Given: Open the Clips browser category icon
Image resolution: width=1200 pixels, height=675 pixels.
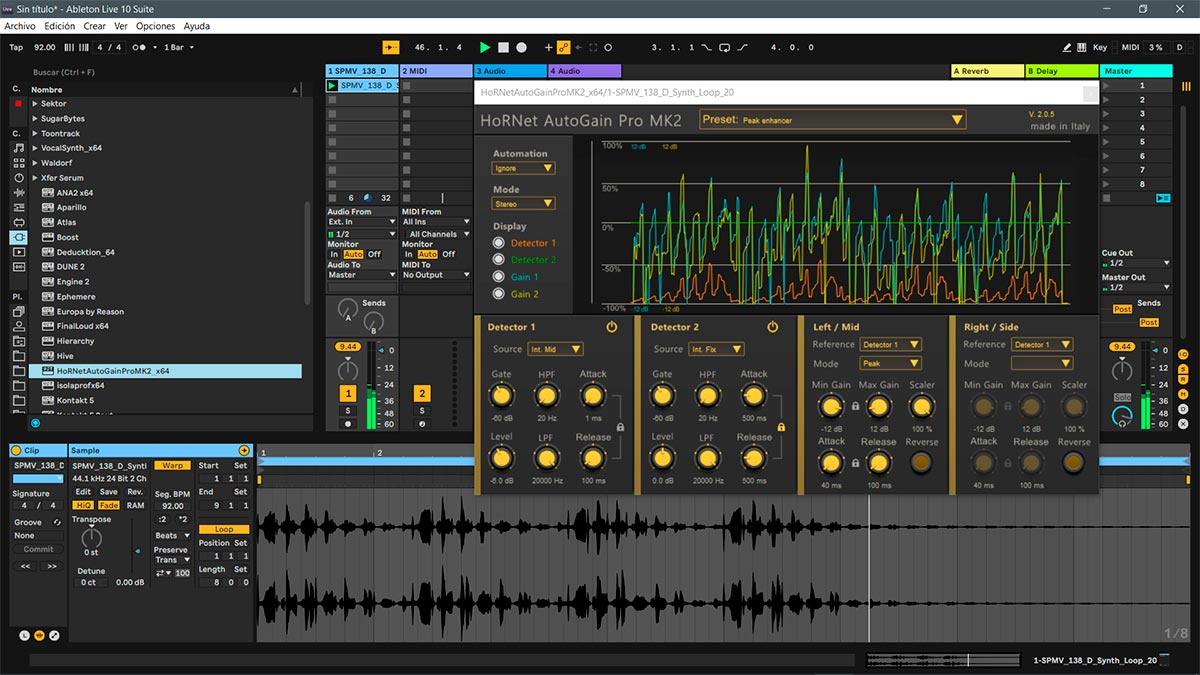Looking at the screenshot, I should (18, 253).
